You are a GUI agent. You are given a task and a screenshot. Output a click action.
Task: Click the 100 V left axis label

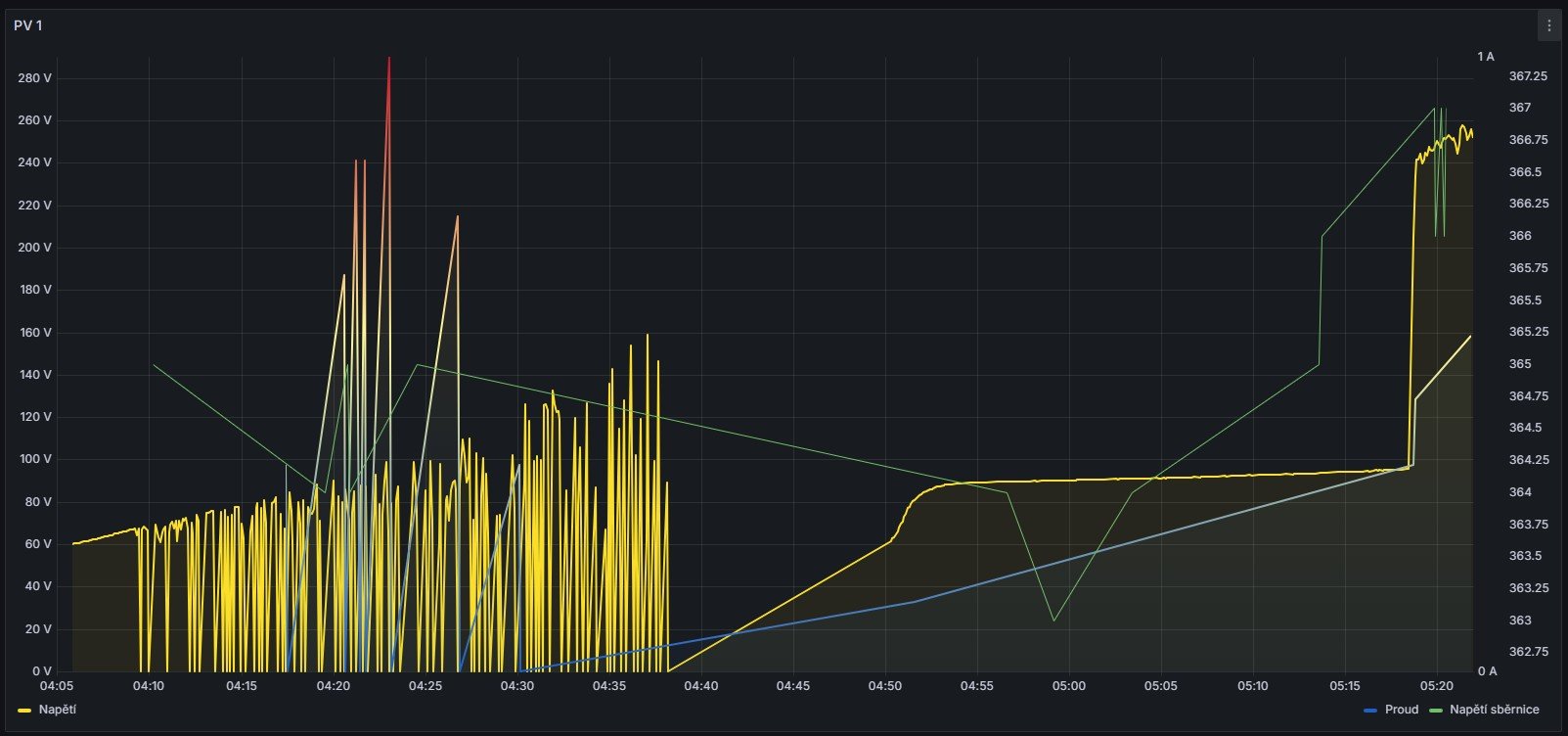tap(34, 459)
